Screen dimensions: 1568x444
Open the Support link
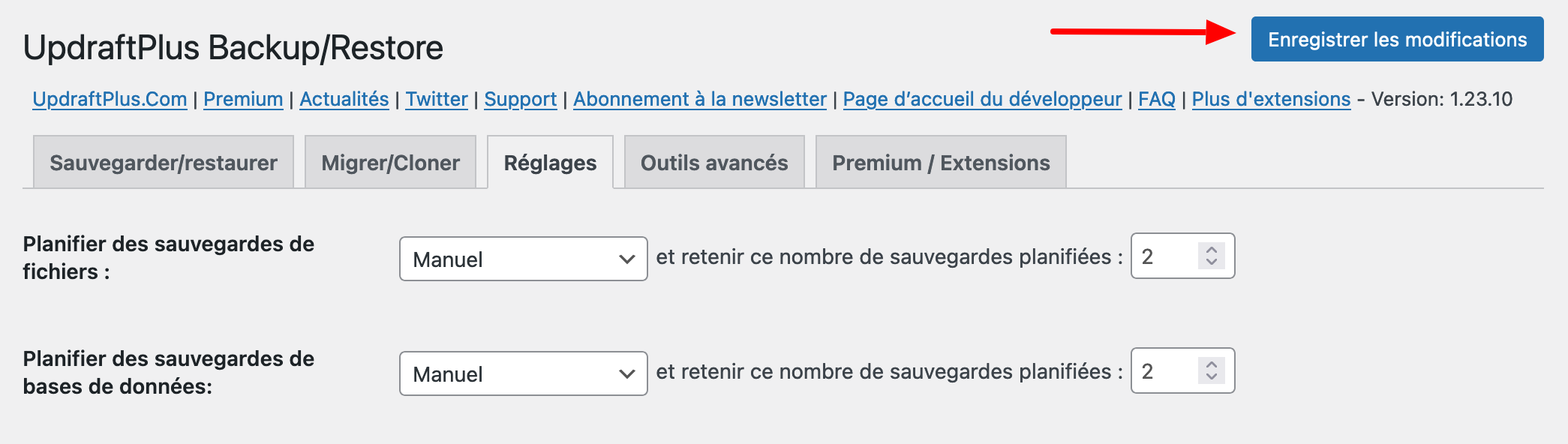pyautogui.click(x=521, y=99)
